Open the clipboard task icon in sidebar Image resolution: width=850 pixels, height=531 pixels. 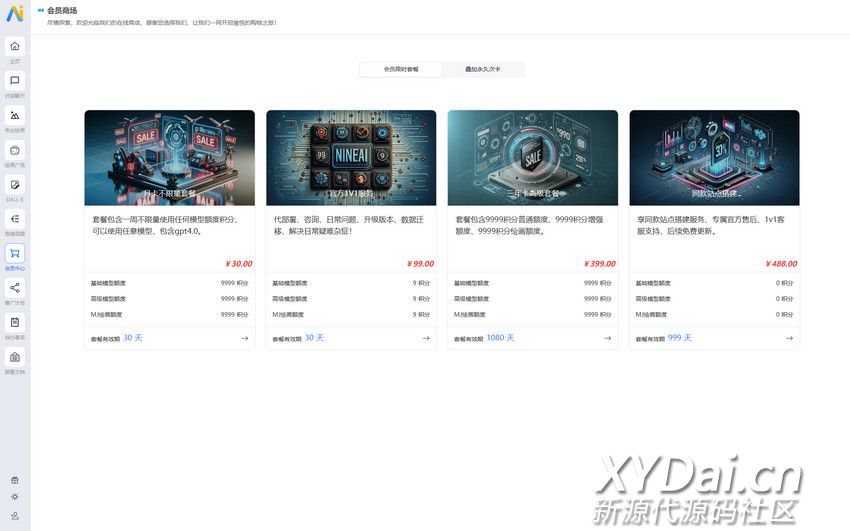pos(15,322)
